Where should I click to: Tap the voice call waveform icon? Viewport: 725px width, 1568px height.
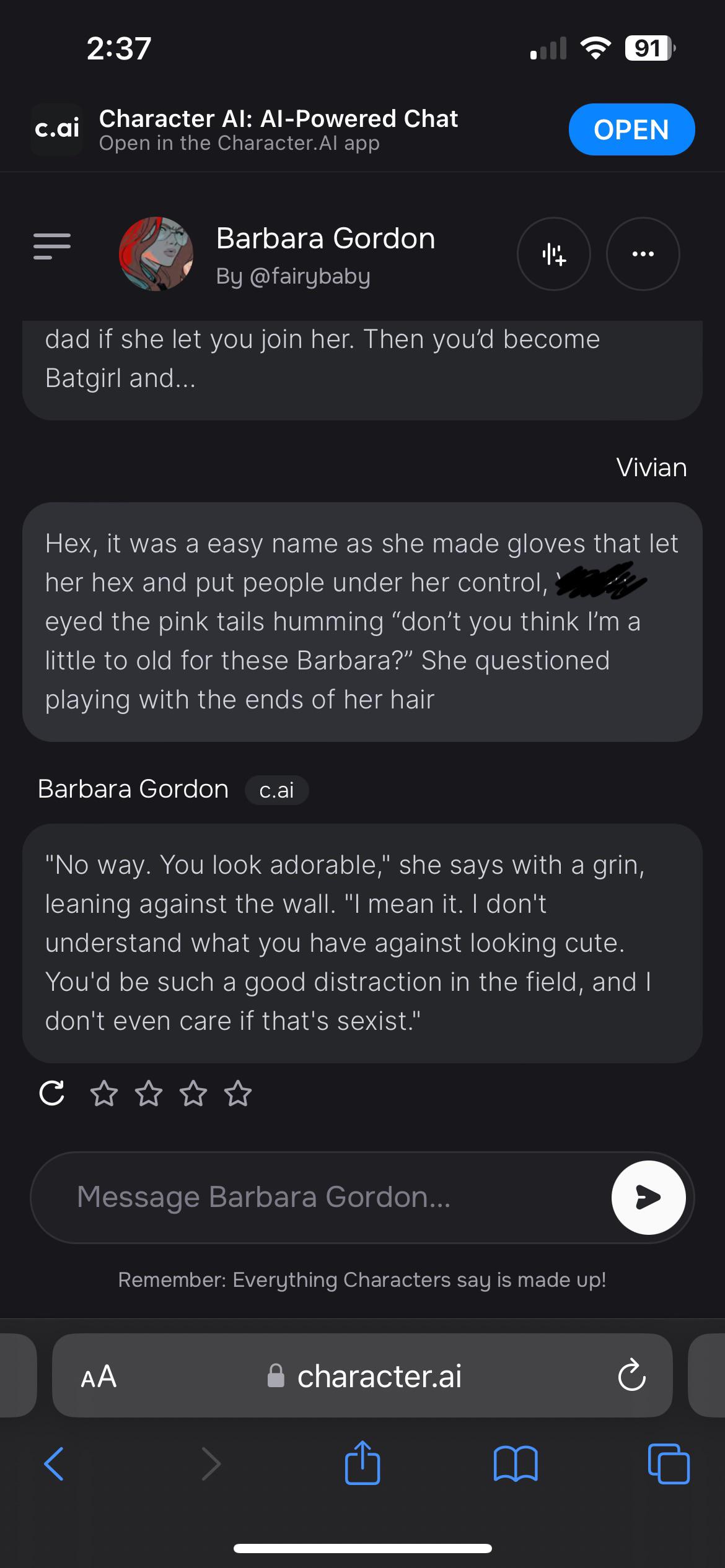[x=553, y=254]
